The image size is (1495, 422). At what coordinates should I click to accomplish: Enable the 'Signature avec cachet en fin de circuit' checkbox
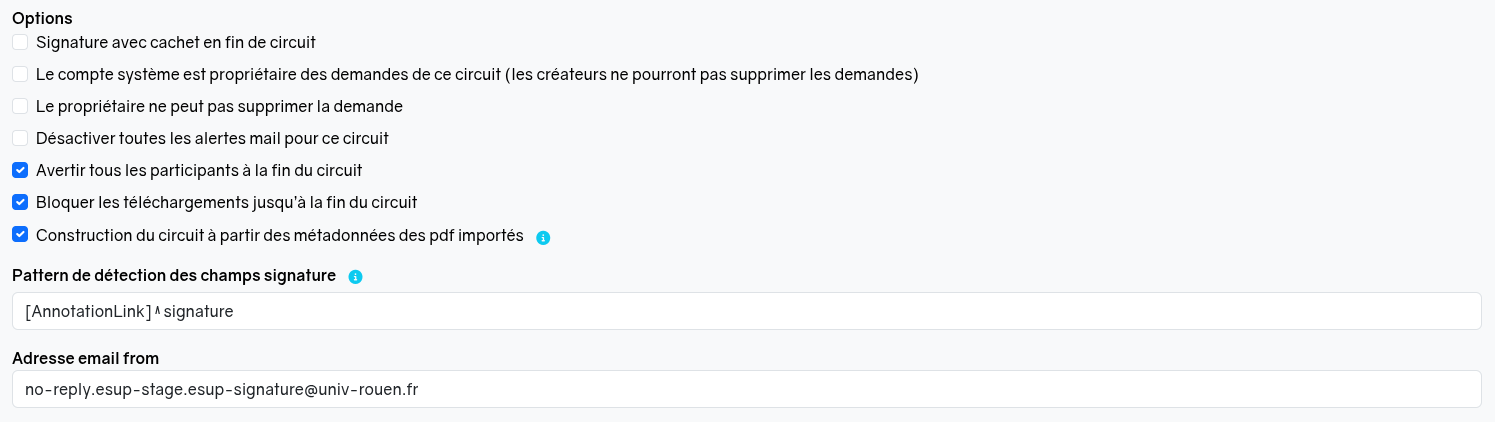tap(20, 42)
